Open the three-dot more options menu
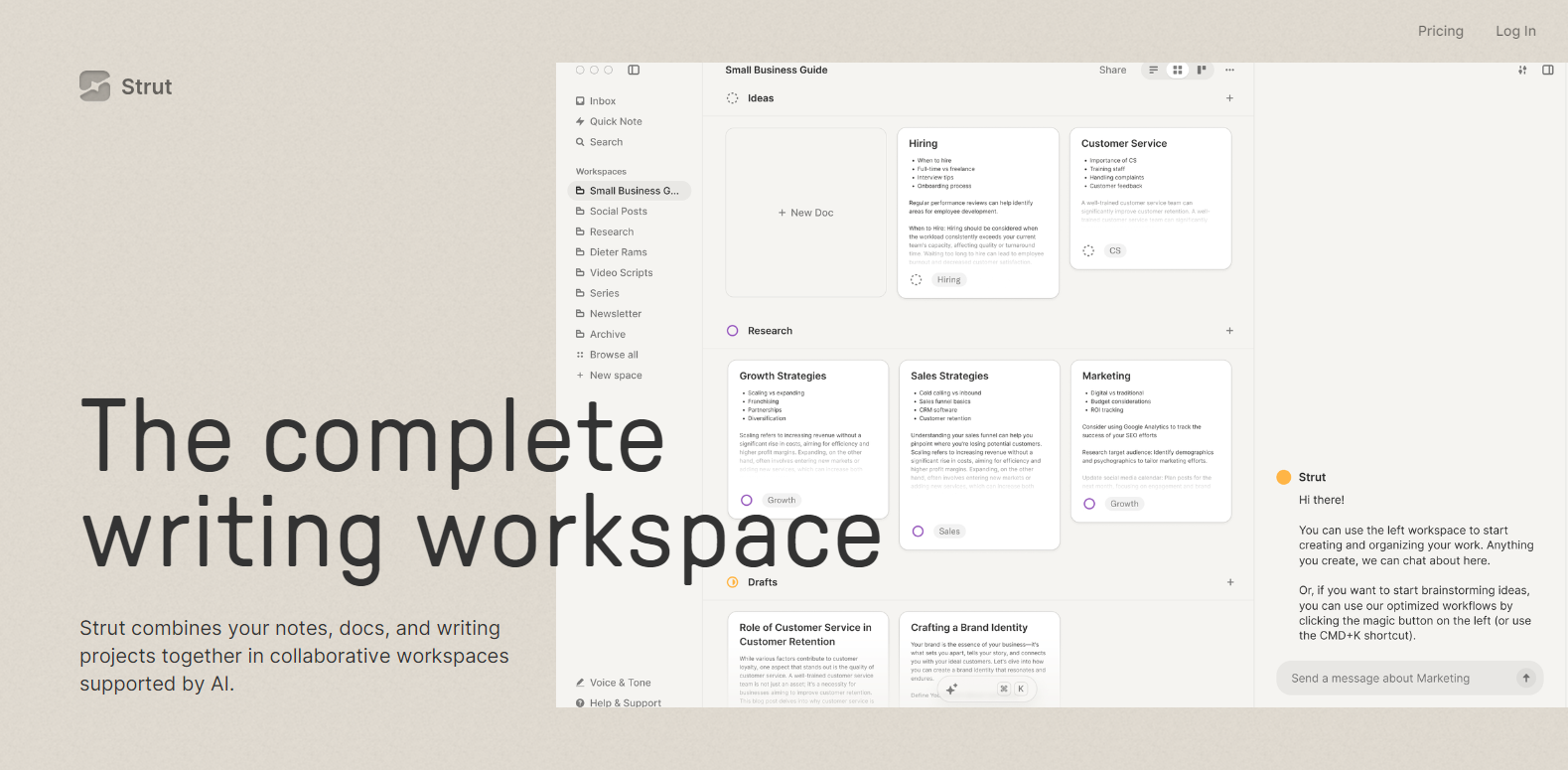Image resolution: width=1568 pixels, height=770 pixels. point(1229,70)
